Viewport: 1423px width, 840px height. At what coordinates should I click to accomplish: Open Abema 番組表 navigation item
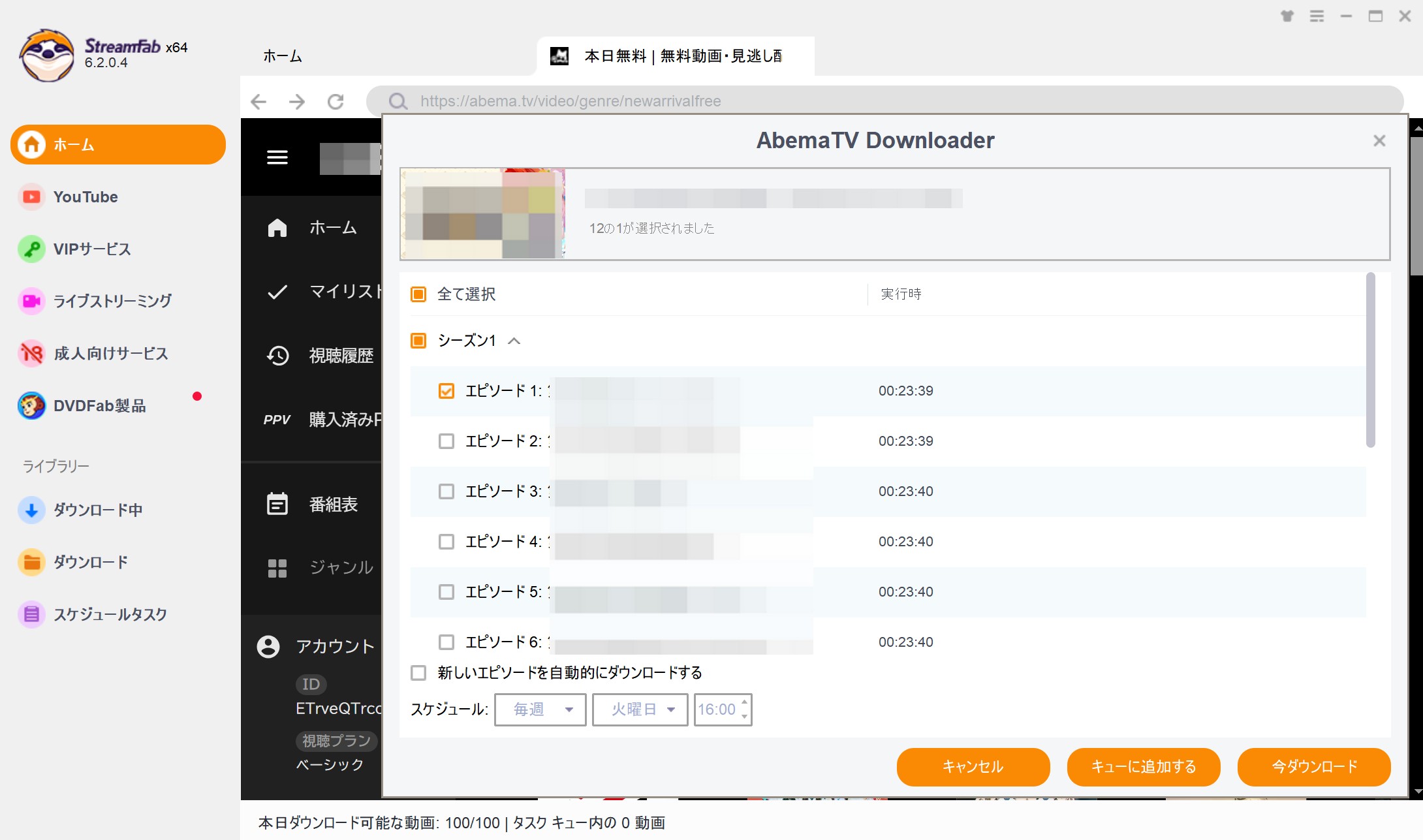[x=312, y=504]
